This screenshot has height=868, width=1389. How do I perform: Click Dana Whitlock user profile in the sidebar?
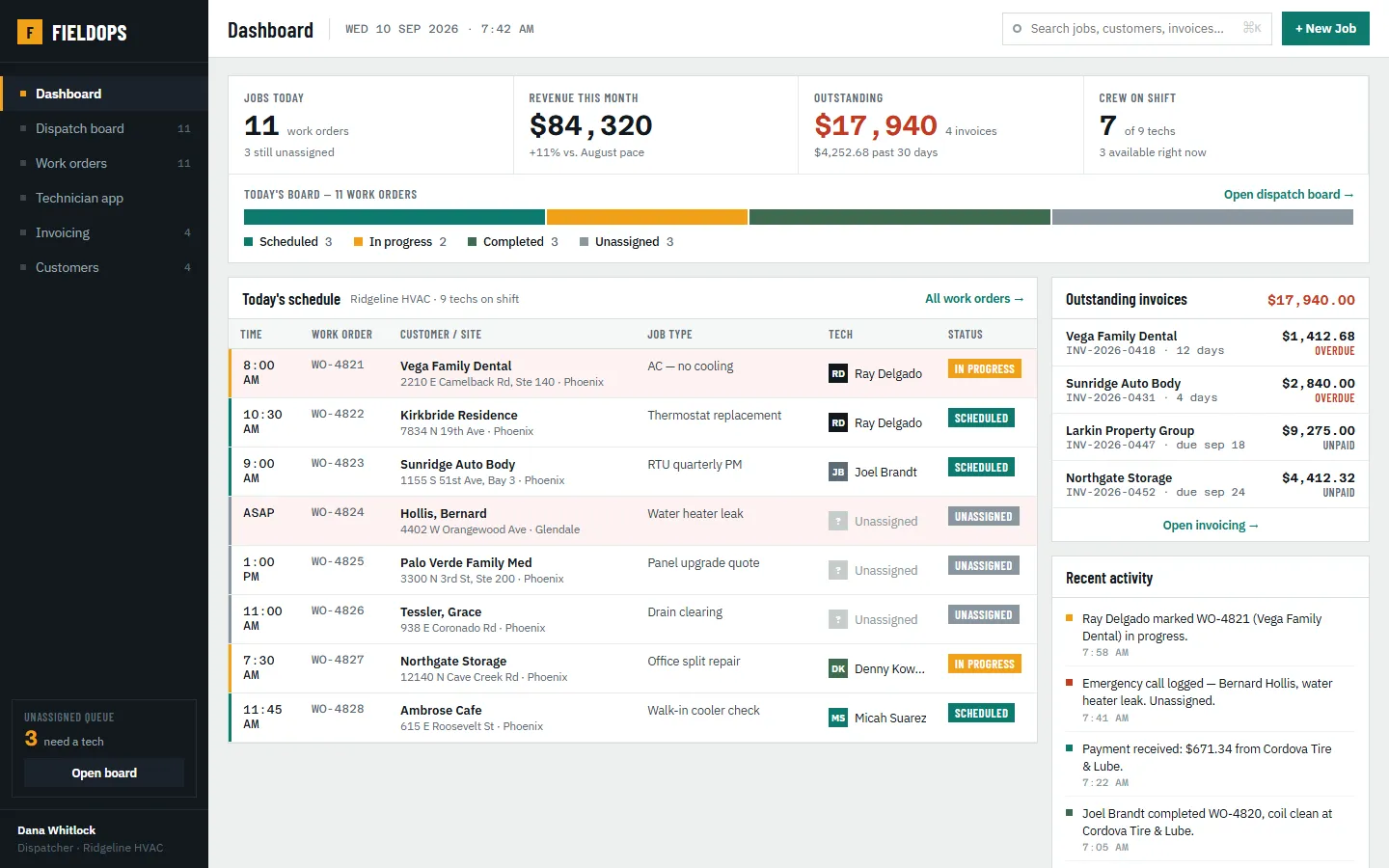pos(104,839)
